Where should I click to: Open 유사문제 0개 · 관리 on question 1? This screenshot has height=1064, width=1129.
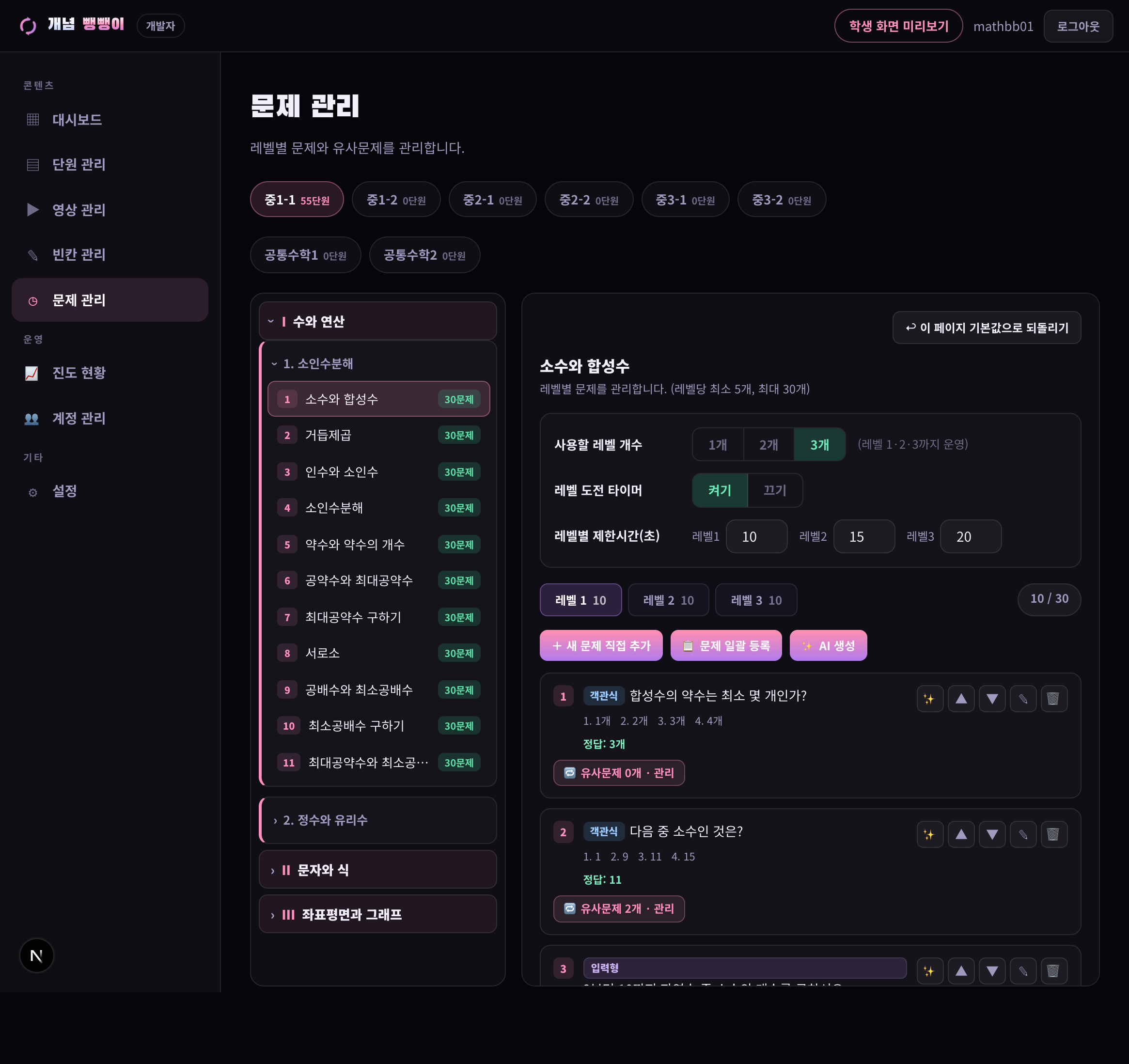pos(619,773)
